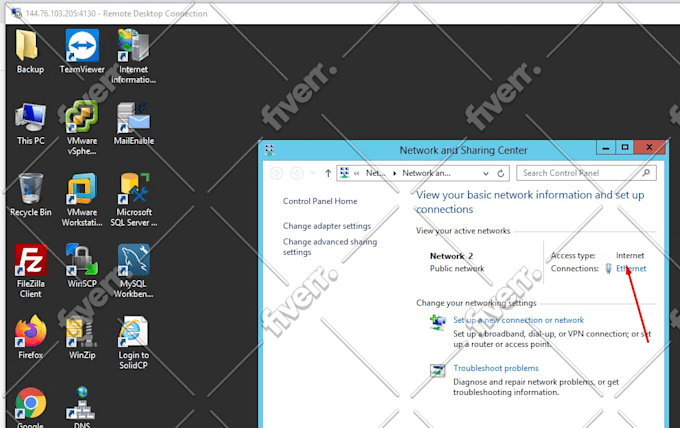The height and width of the screenshot is (428, 680).
Task: Click the search magnifier icon
Action: pos(646,173)
